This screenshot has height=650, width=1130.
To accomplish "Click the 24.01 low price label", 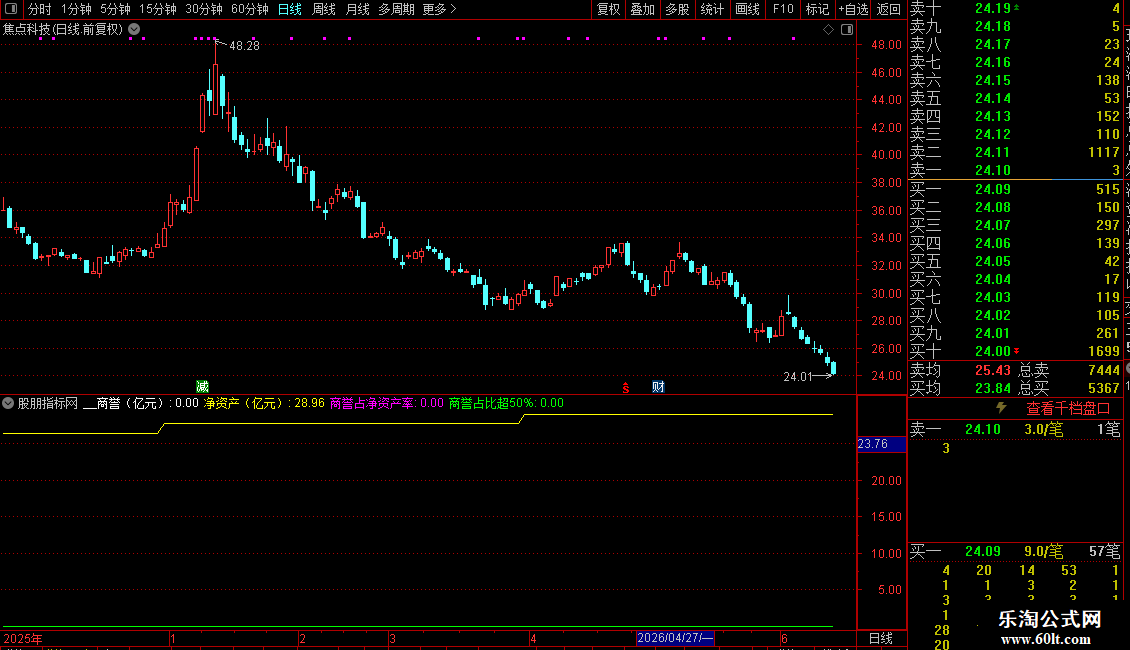I will (x=797, y=376).
